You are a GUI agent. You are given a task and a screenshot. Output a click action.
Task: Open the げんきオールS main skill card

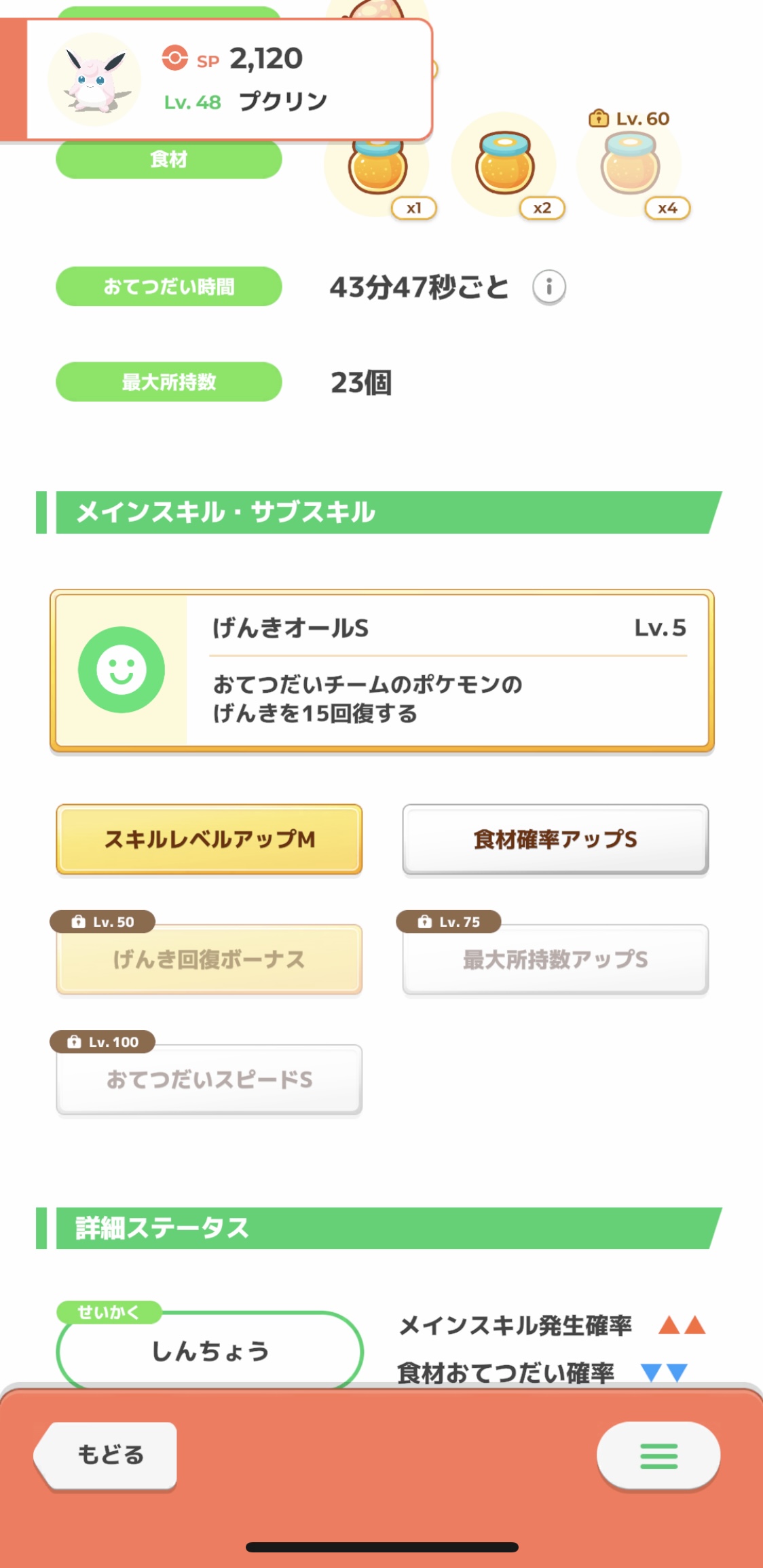(448, 670)
